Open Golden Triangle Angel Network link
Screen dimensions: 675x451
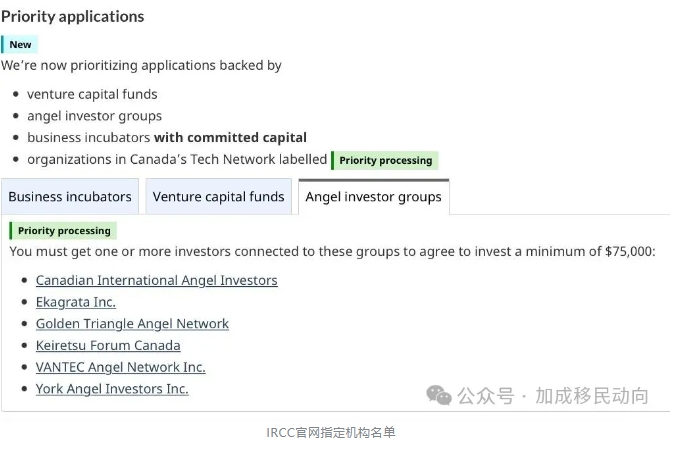pyautogui.click(x=132, y=324)
